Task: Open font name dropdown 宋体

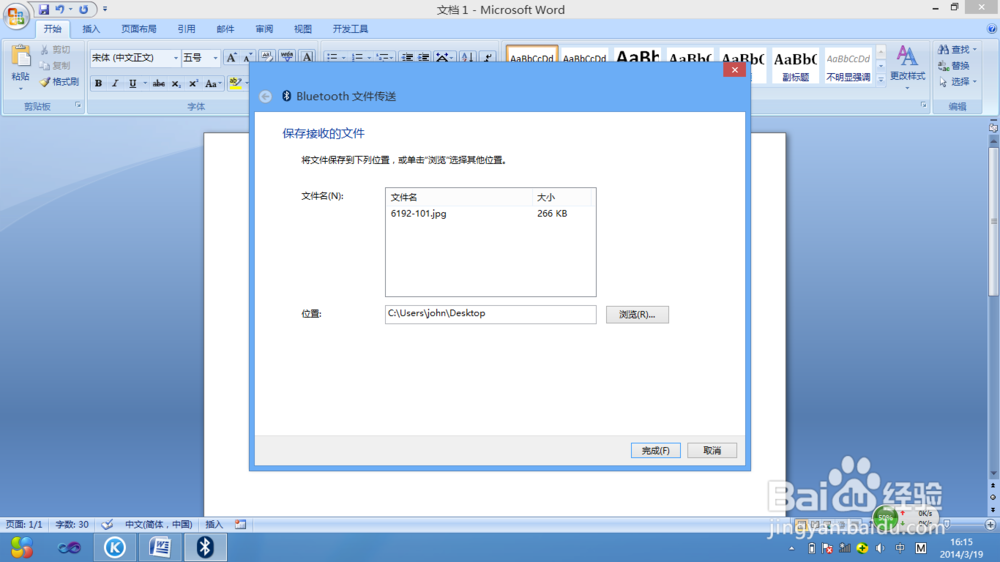Action: pos(175,58)
